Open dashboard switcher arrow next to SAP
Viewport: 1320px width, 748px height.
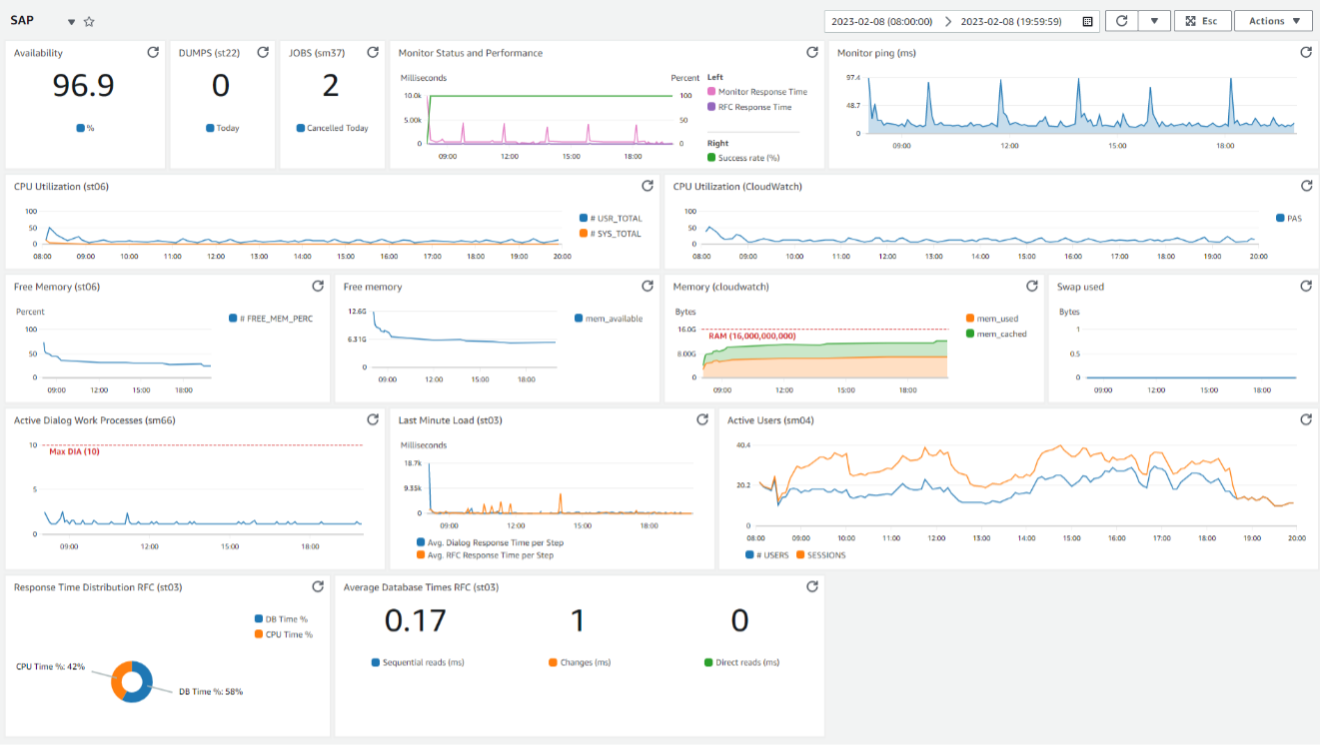pyautogui.click(x=71, y=22)
